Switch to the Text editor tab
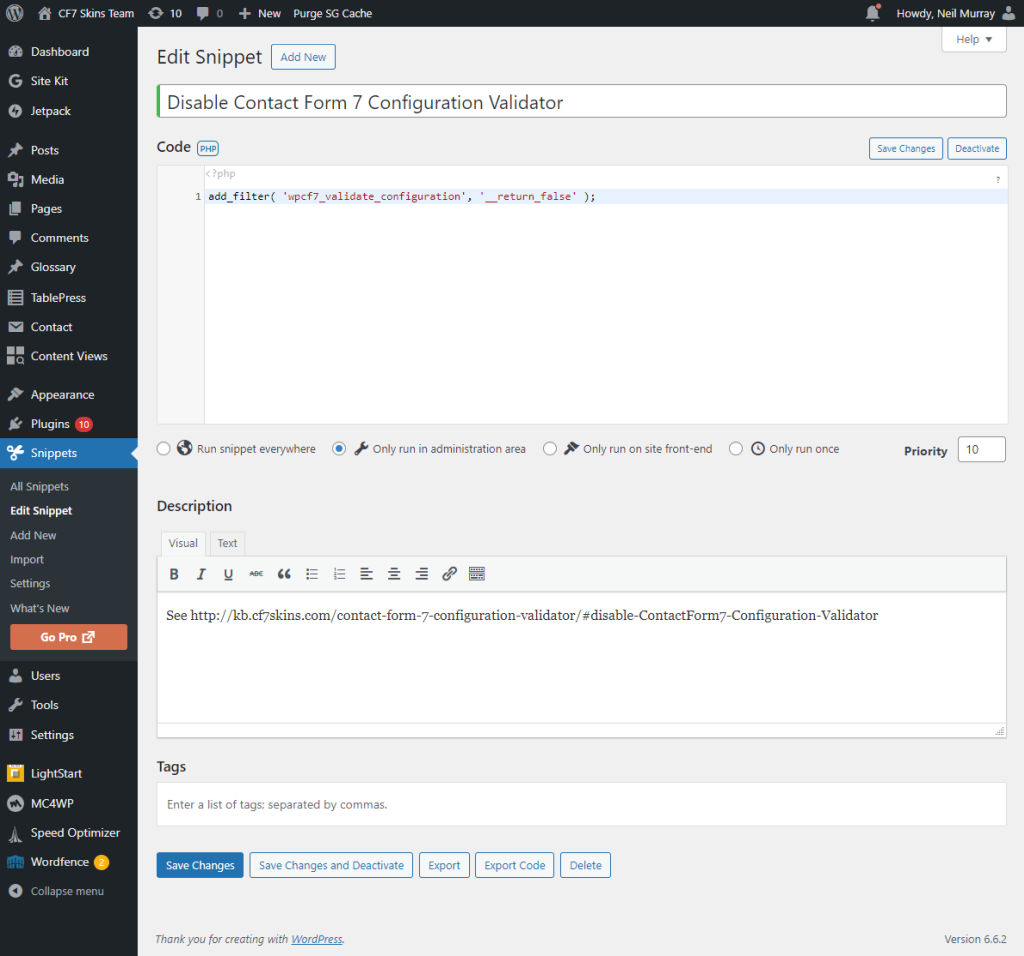1024x956 pixels. pos(228,543)
